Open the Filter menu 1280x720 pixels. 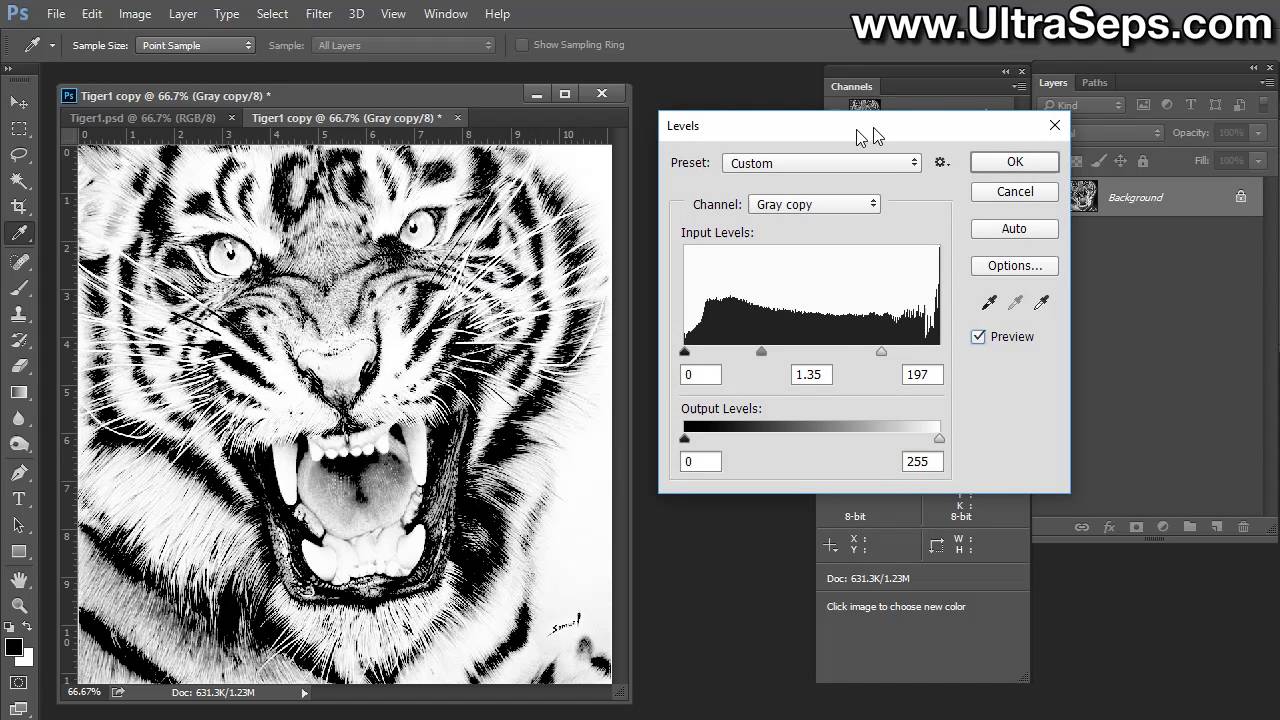319,14
